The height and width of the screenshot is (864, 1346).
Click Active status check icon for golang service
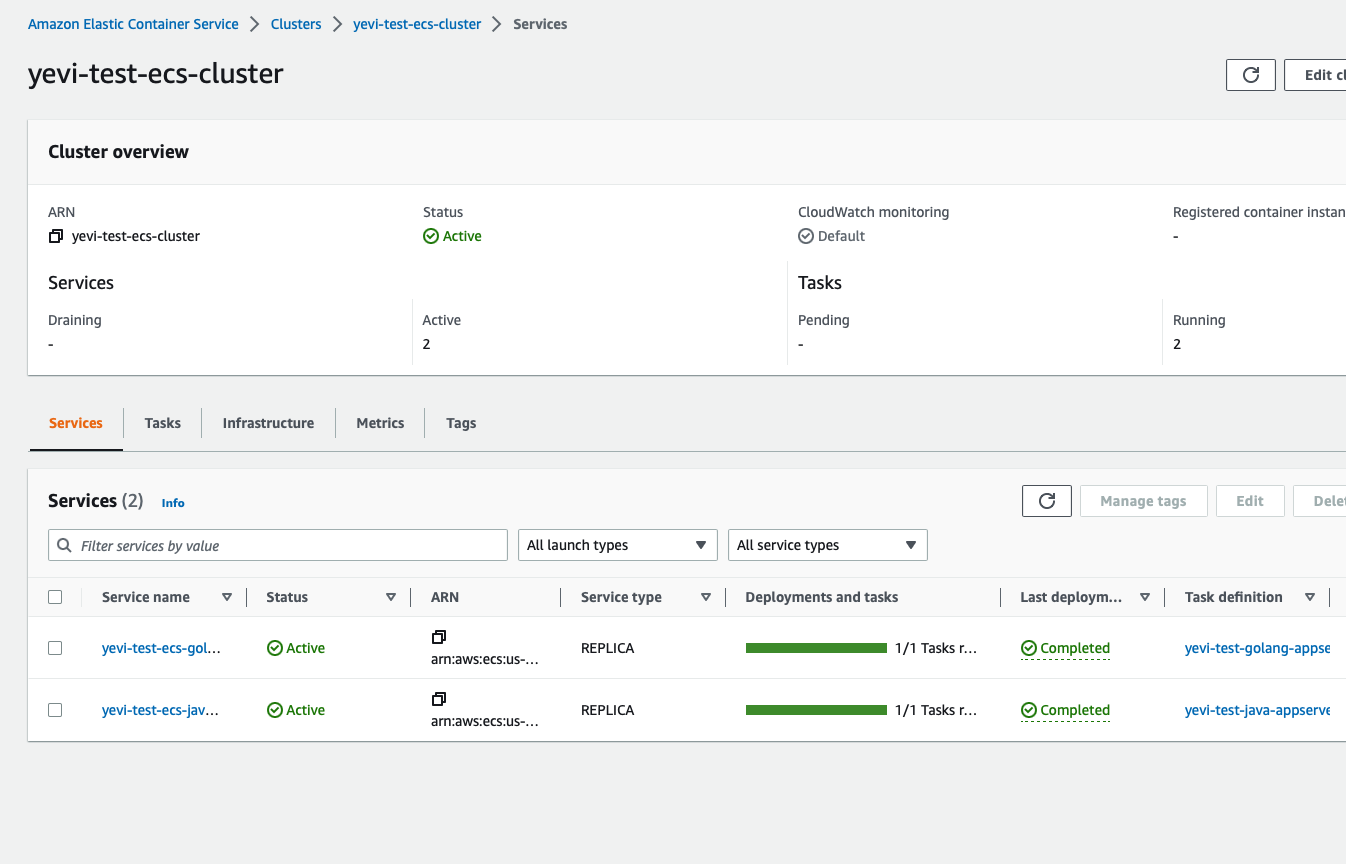[275, 648]
